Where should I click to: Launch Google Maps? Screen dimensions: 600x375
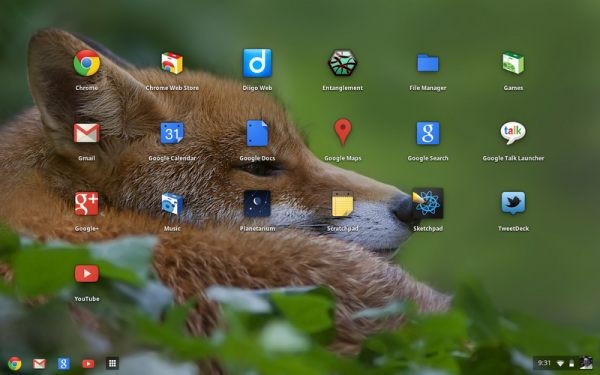(343, 132)
